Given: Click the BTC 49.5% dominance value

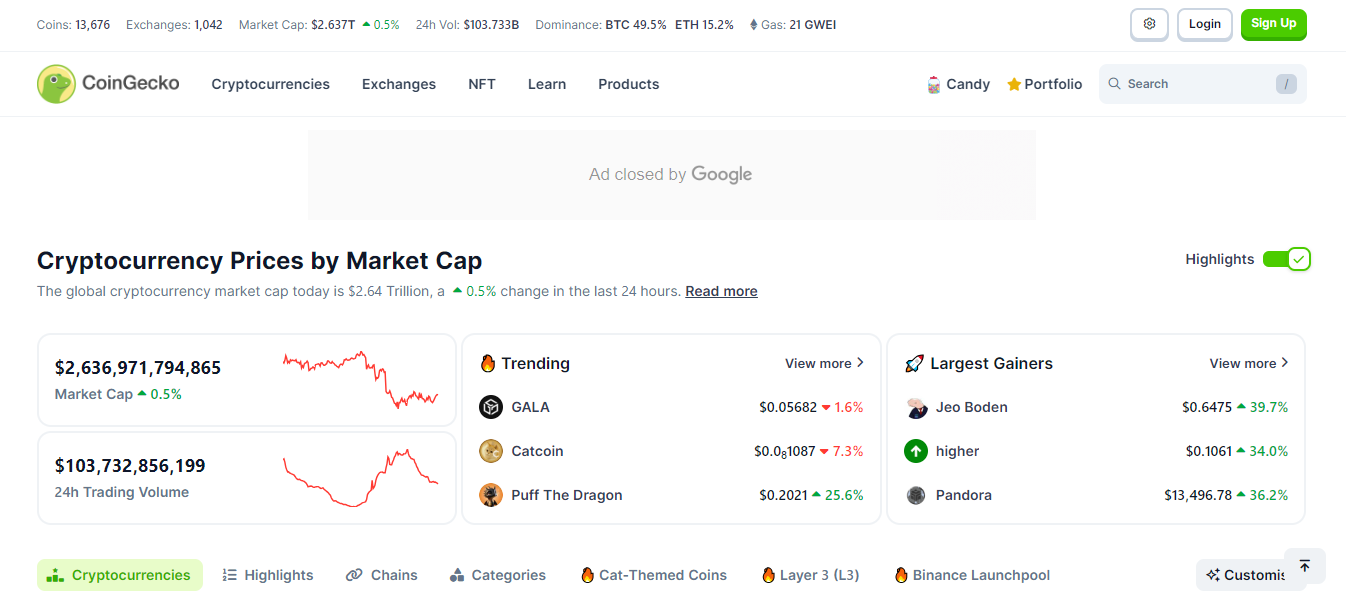Looking at the screenshot, I should [x=636, y=24].
